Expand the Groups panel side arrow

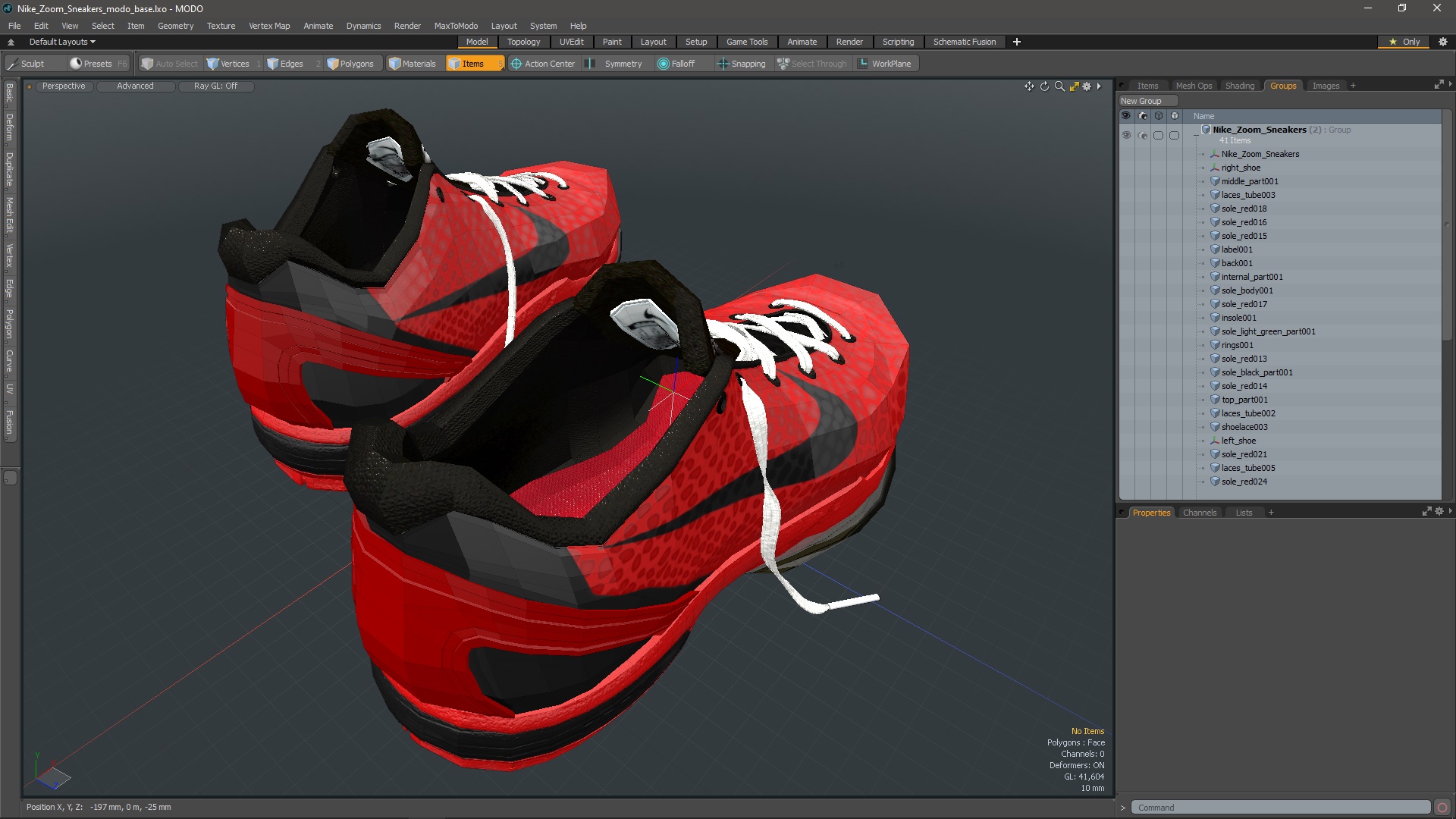coord(1450,84)
